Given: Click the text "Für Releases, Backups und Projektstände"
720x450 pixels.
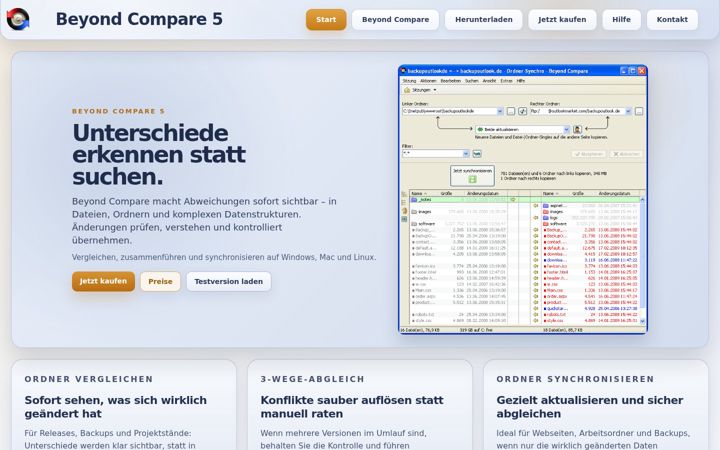Looking at the screenshot, I should (x=108, y=433).
